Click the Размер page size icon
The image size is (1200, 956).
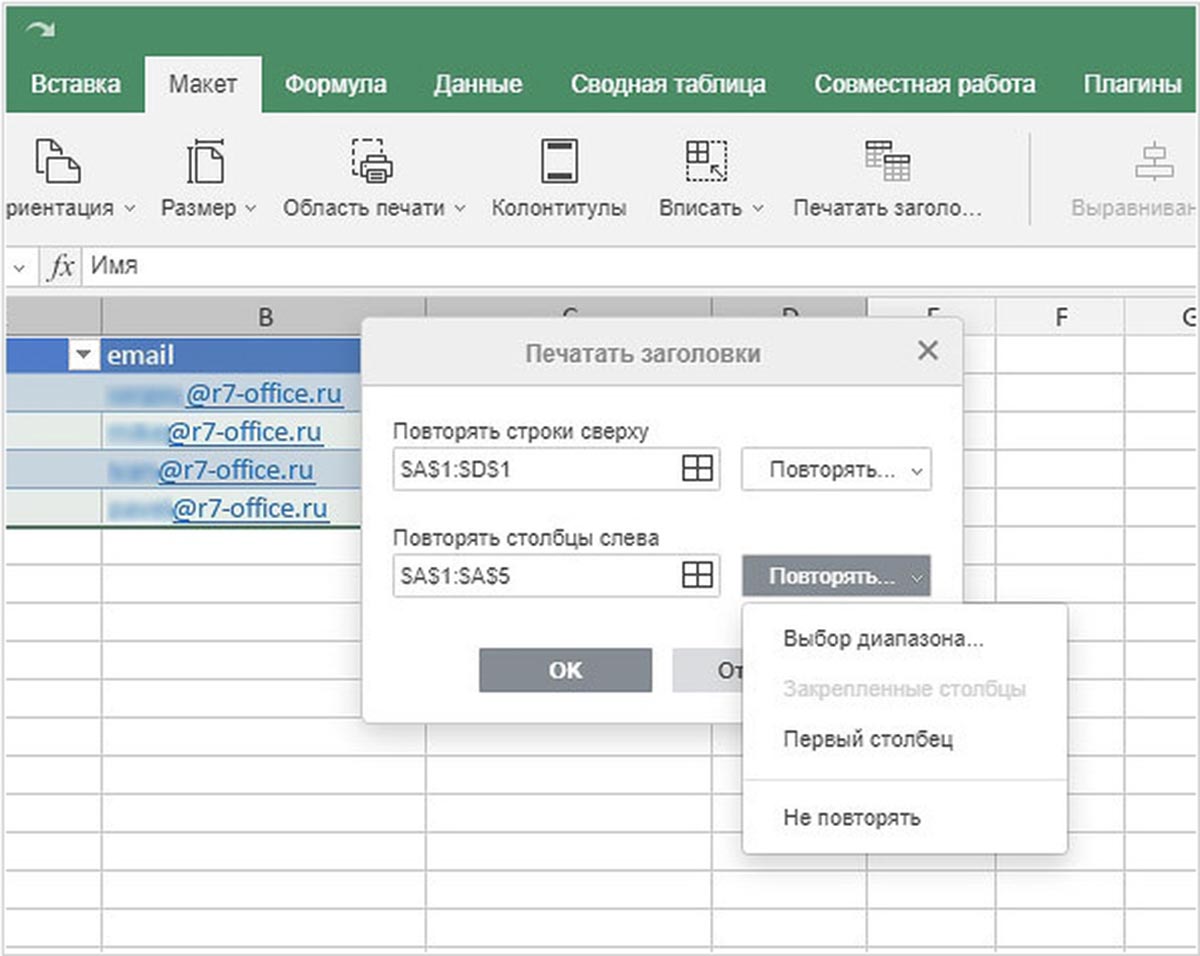pyautogui.click(x=207, y=162)
